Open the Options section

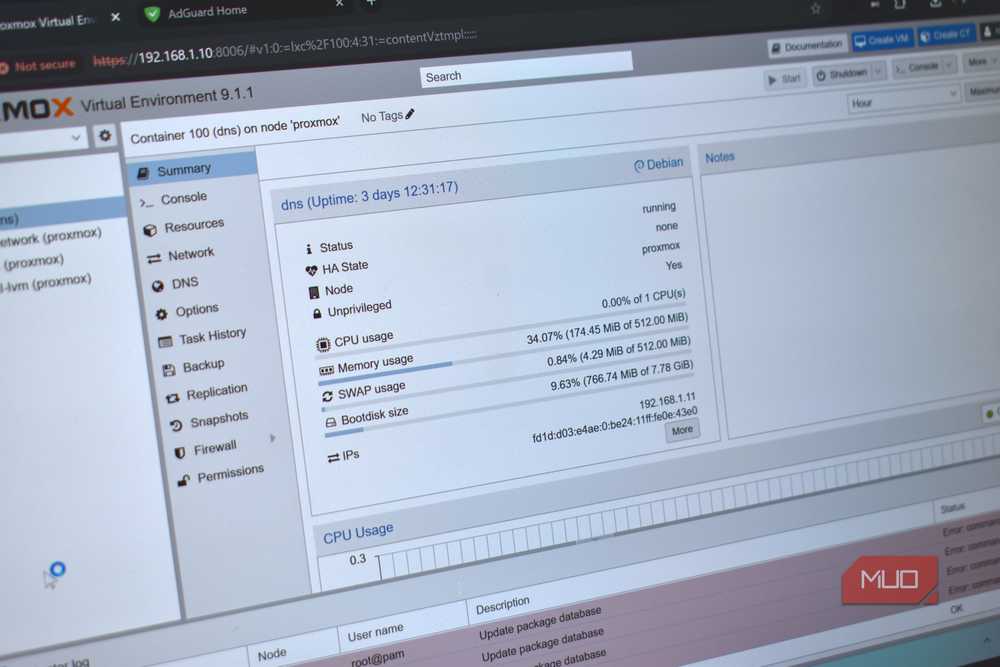click(196, 311)
